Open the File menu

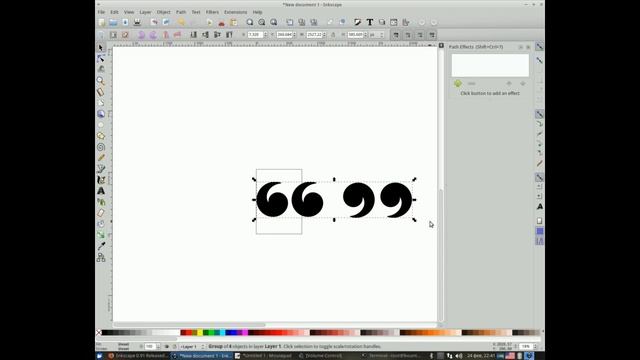(101, 12)
